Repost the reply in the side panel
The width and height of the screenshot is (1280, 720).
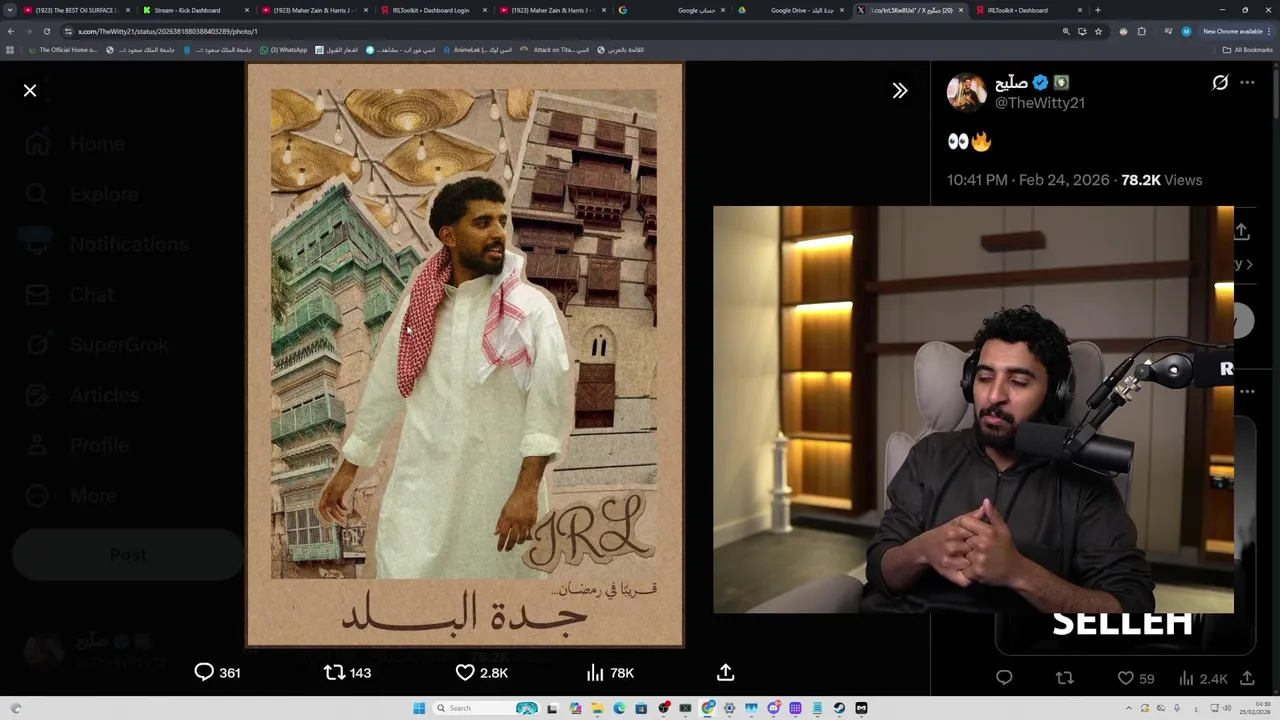click(1065, 679)
